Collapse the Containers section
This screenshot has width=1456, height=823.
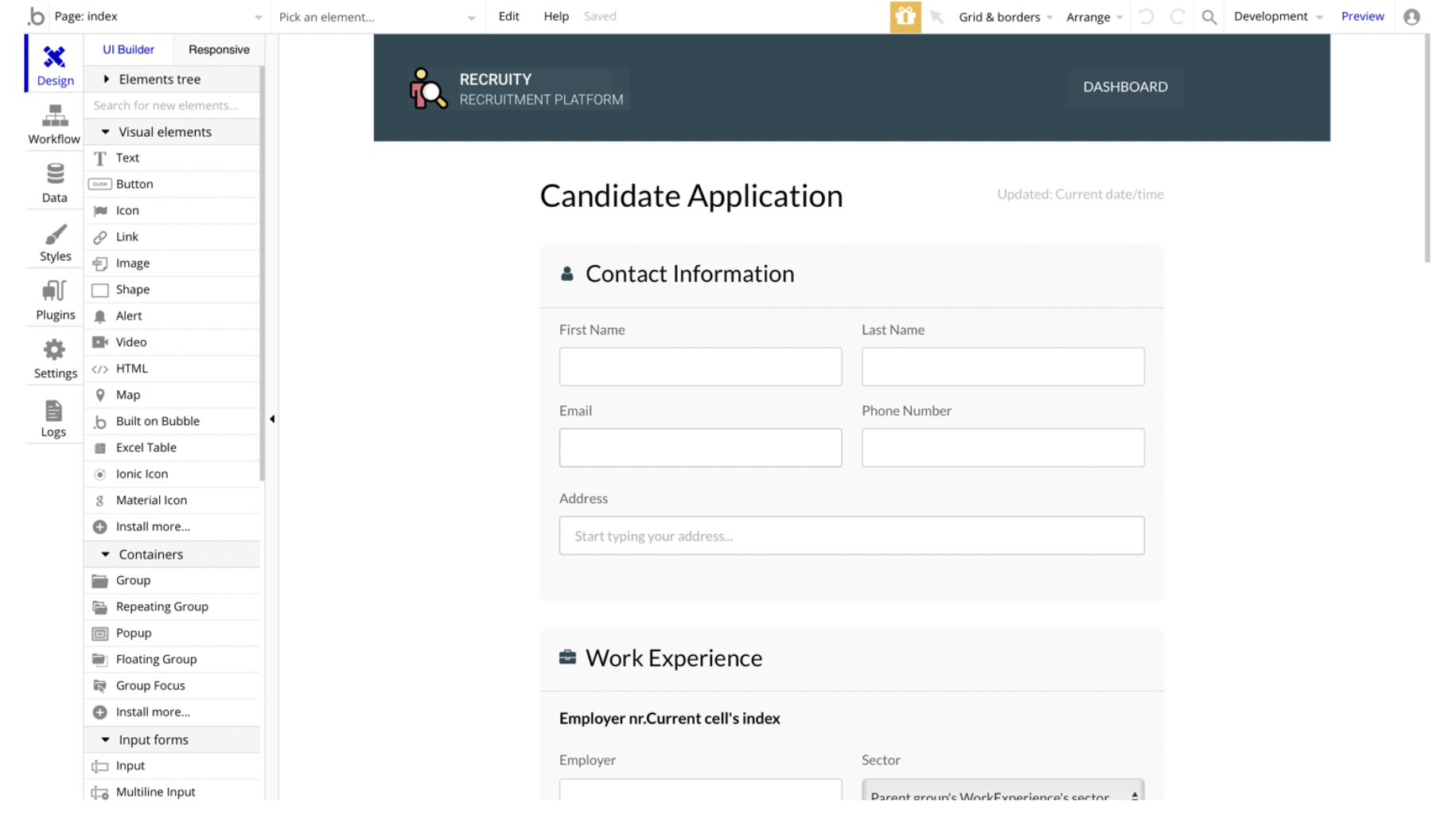tap(106, 554)
